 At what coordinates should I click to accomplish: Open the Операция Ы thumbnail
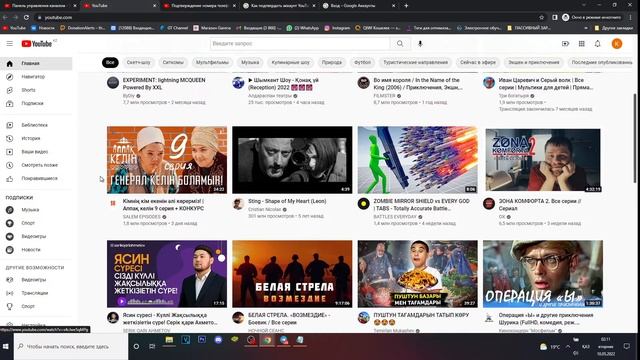(543, 274)
